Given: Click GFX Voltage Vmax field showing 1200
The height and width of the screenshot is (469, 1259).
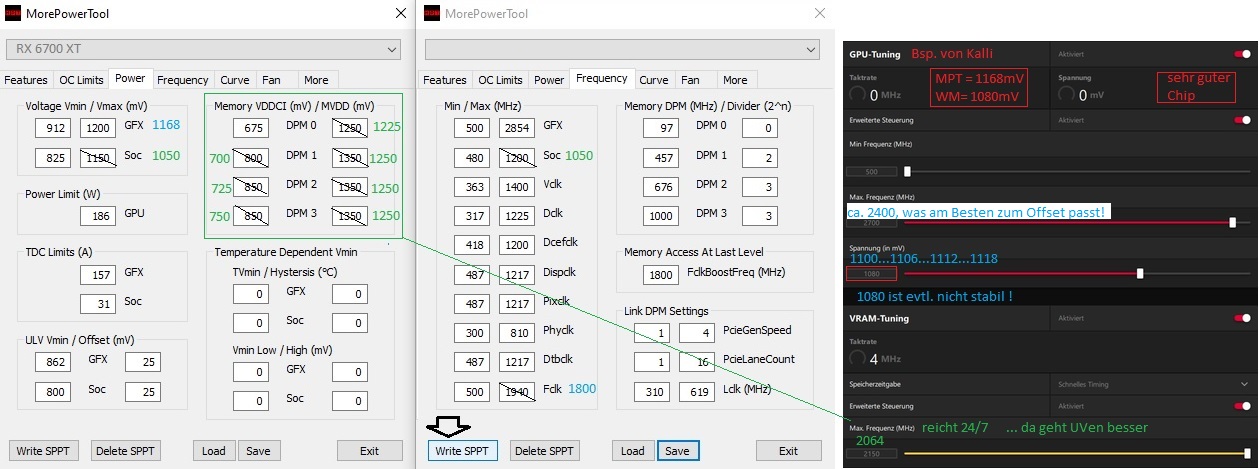Looking at the screenshot, I should point(98,128).
